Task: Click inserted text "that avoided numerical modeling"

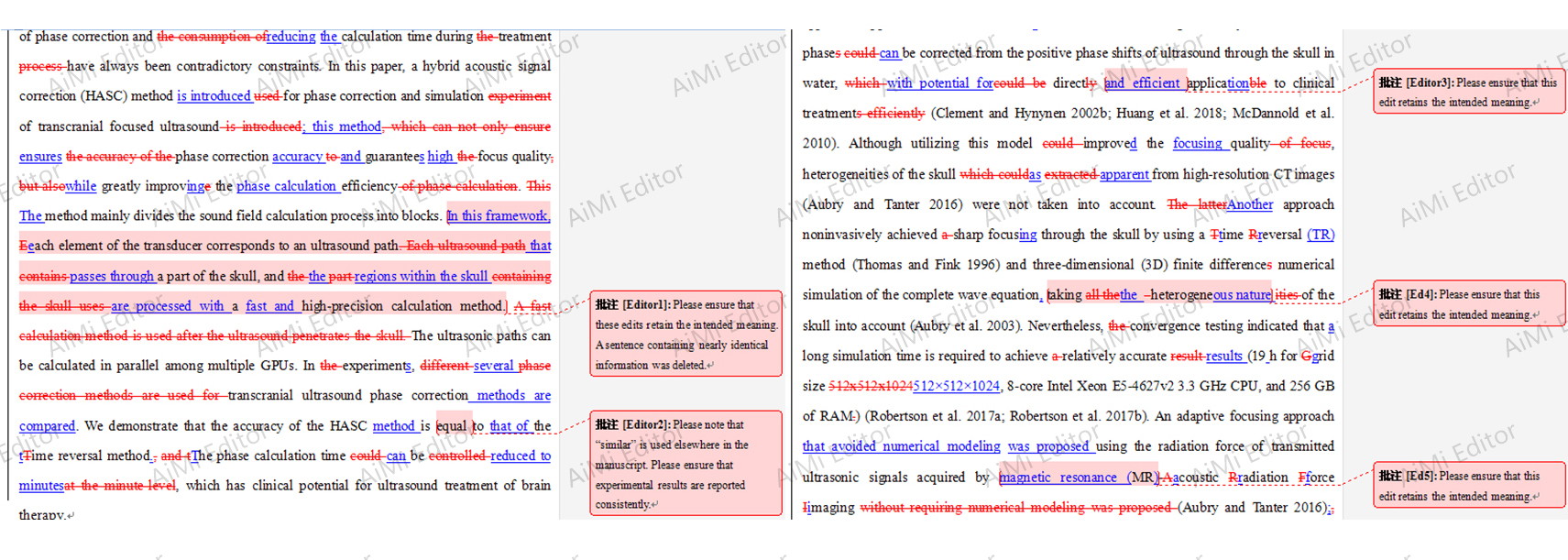Action: coord(902,446)
